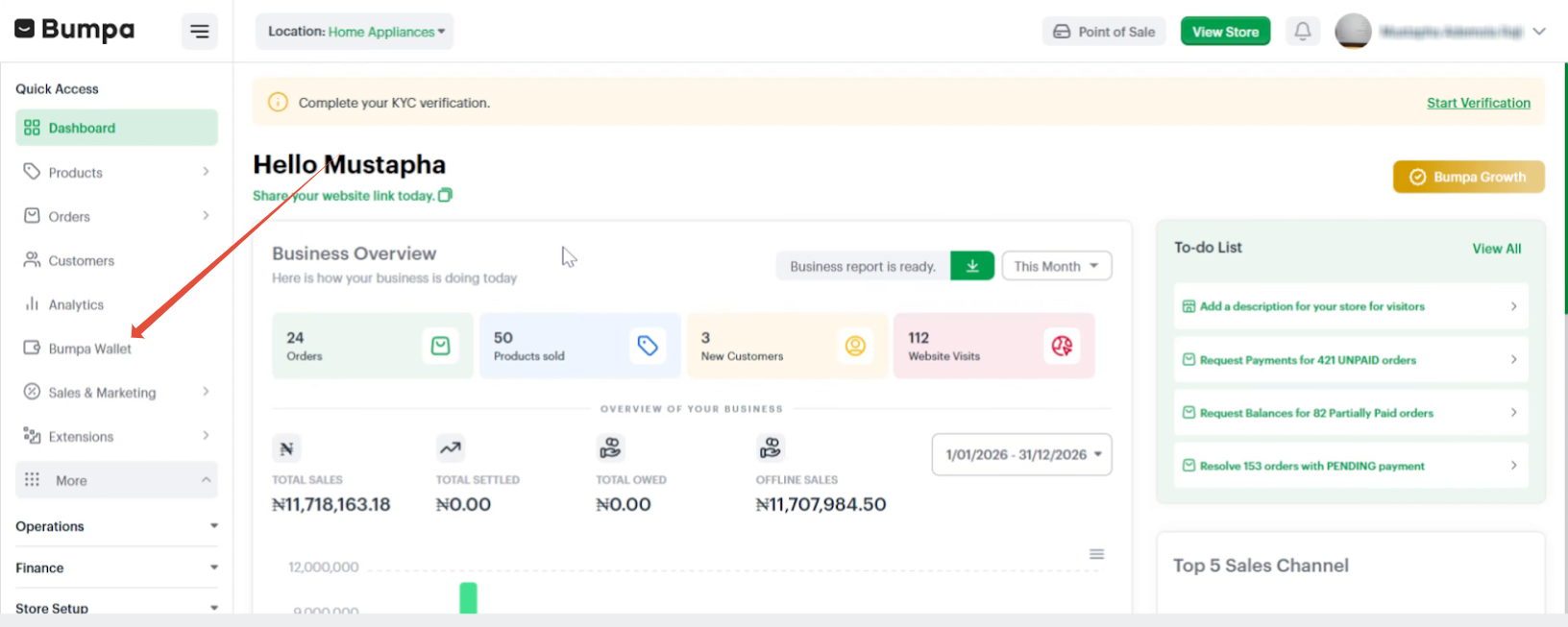Expand the Products chevron in the sidebar
1568x627 pixels.
[x=206, y=172]
